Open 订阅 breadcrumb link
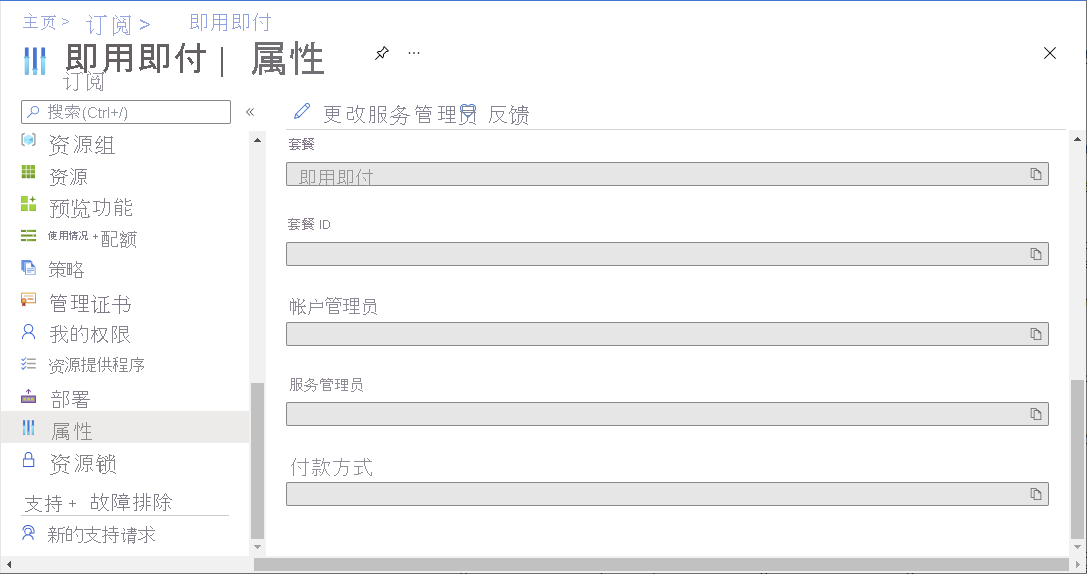The width and height of the screenshot is (1087, 574). (109, 25)
